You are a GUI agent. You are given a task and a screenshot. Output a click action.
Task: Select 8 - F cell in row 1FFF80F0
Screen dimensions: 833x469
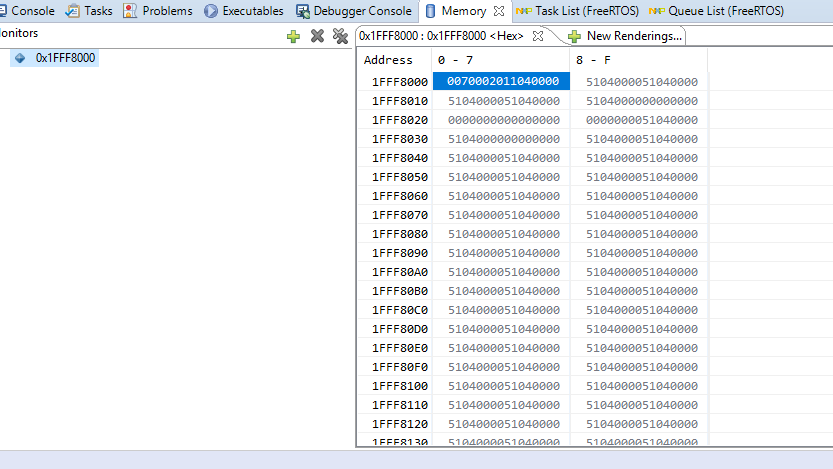[x=641, y=367]
